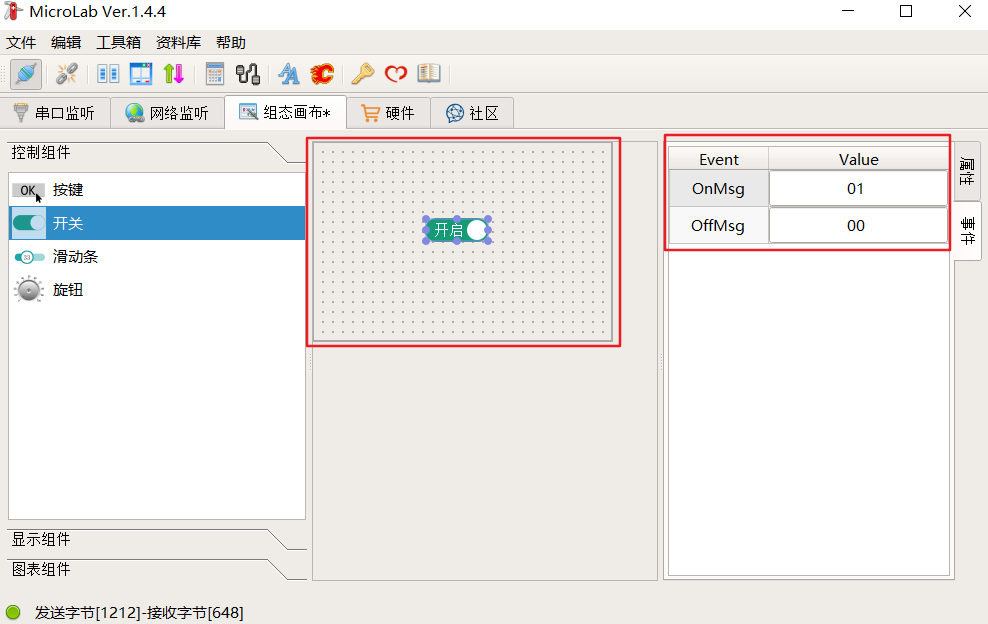Click the key icon in the toolbar
This screenshot has height=624, width=988.
click(362, 73)
